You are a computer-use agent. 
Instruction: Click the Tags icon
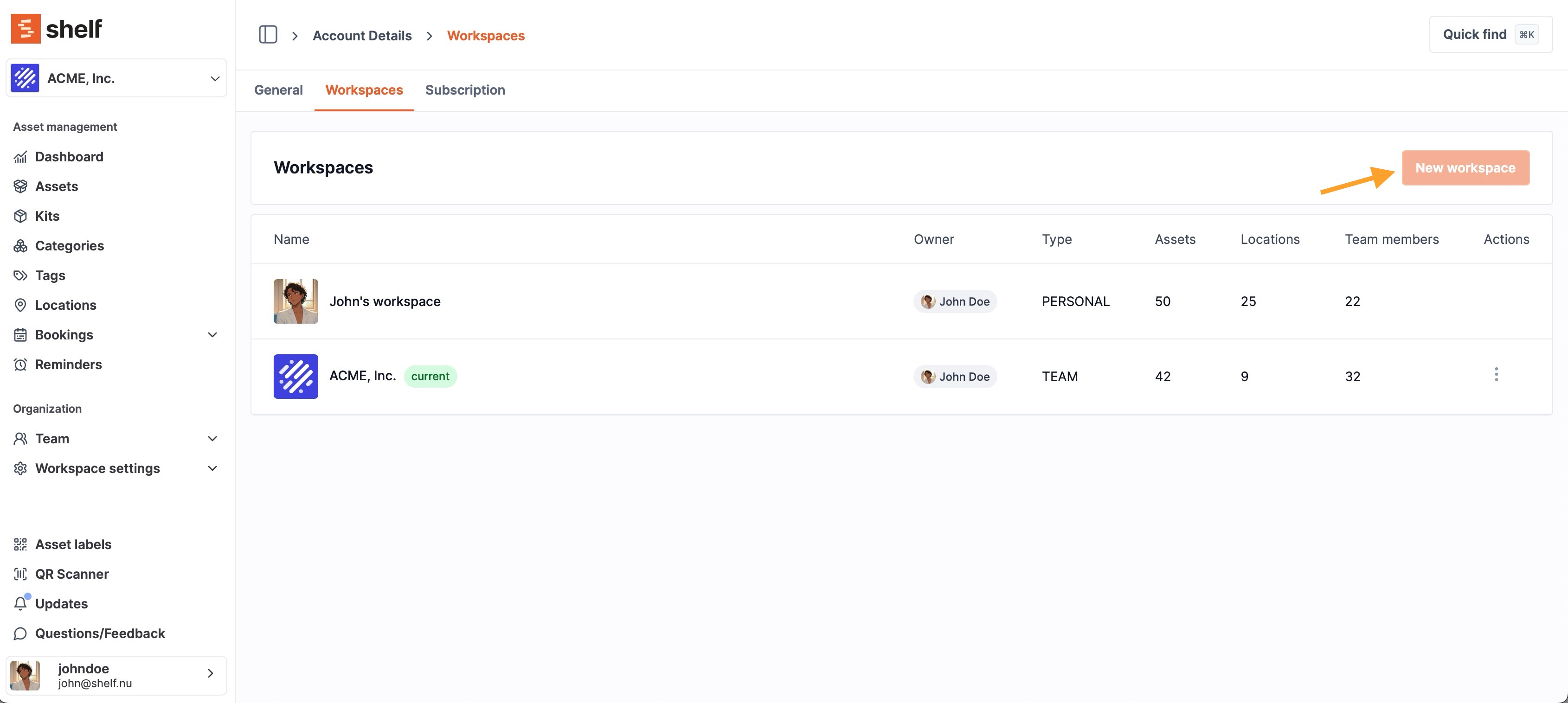(x=20, y=276)
